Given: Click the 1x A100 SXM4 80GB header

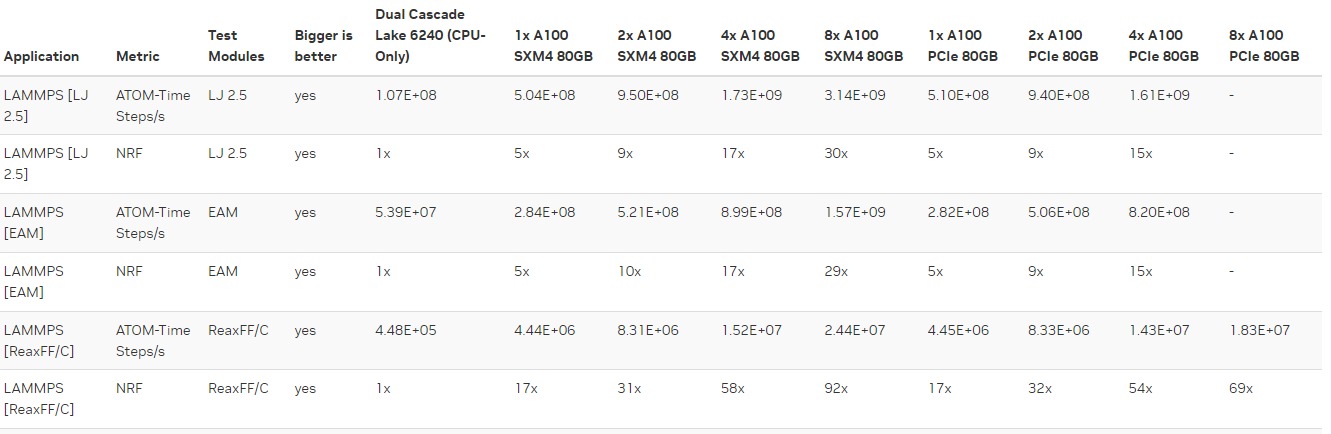Looking at the screenshot, I should 553,46.
